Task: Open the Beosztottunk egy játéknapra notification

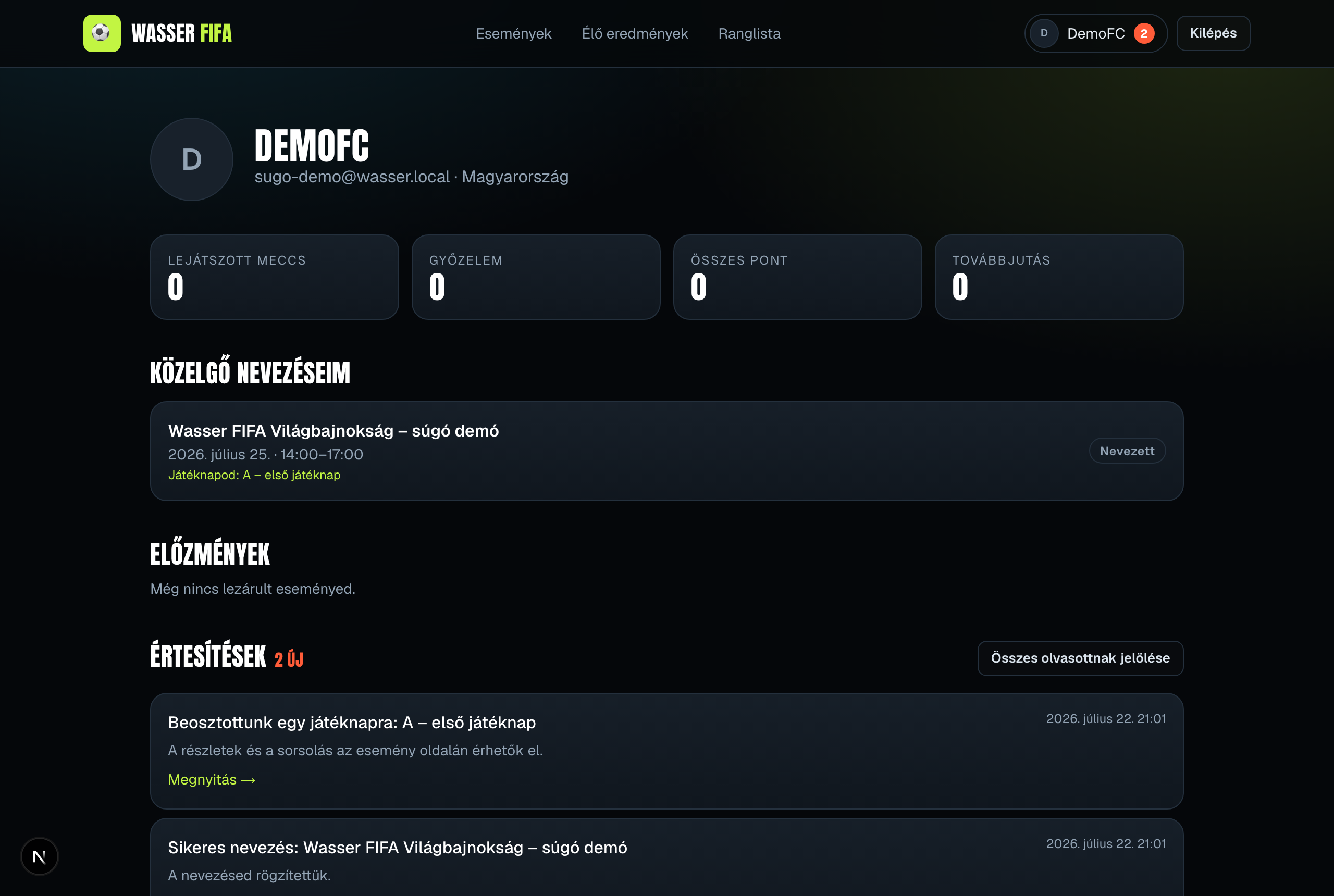Action: 666,751
